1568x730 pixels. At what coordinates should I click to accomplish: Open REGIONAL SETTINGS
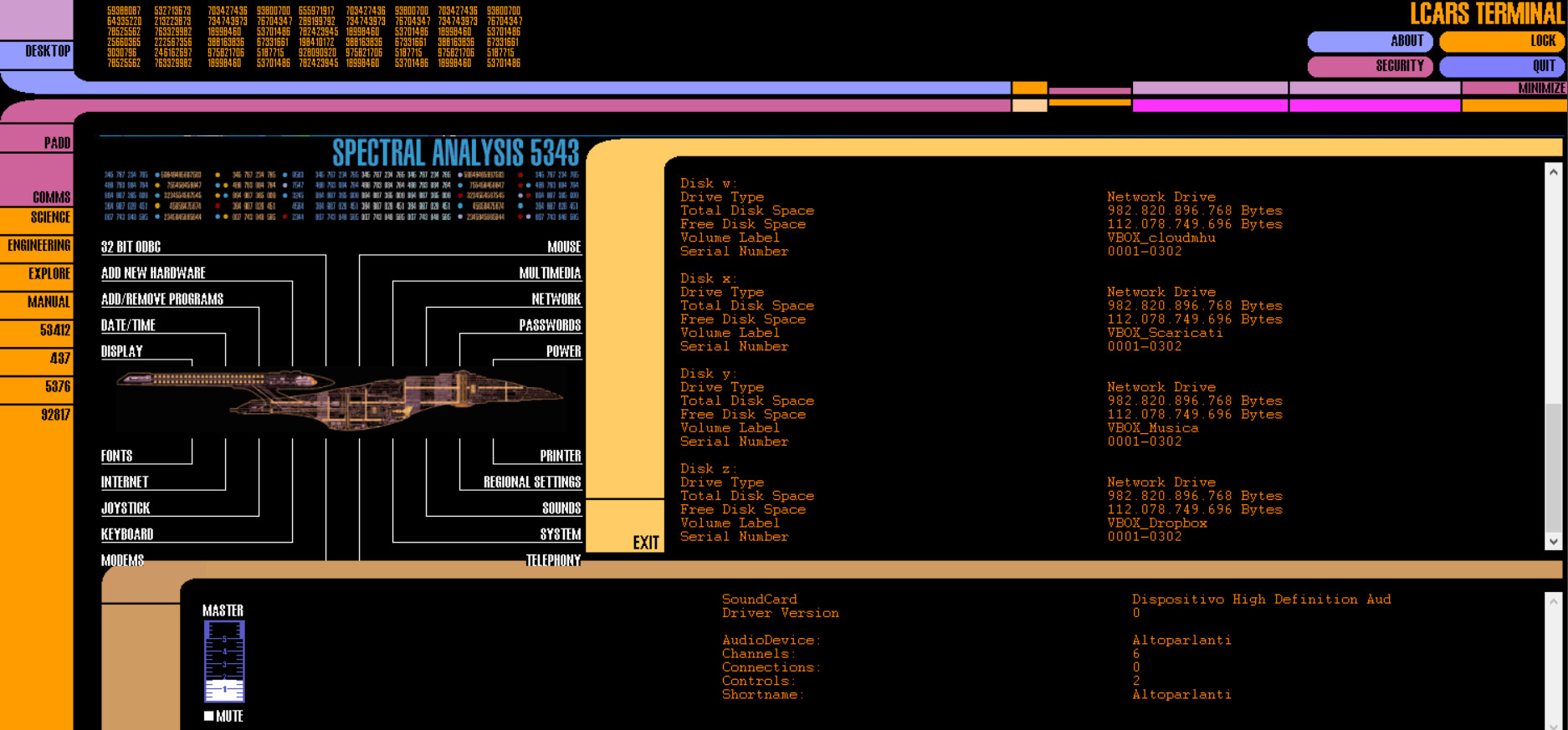[532, 482]
